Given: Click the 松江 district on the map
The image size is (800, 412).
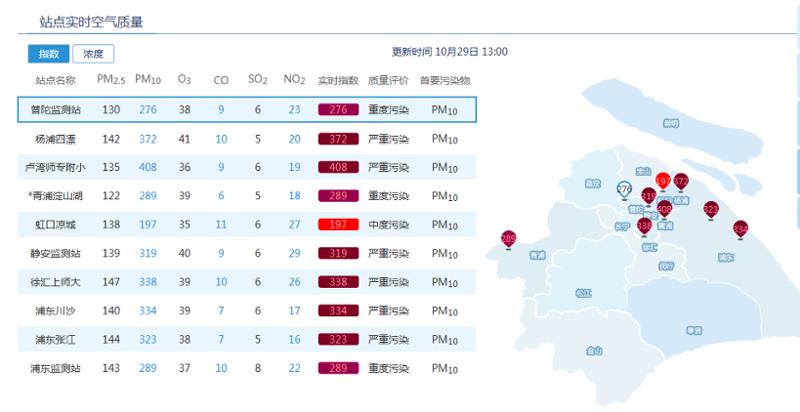Looking at the screenshot, I should point(584,293).
